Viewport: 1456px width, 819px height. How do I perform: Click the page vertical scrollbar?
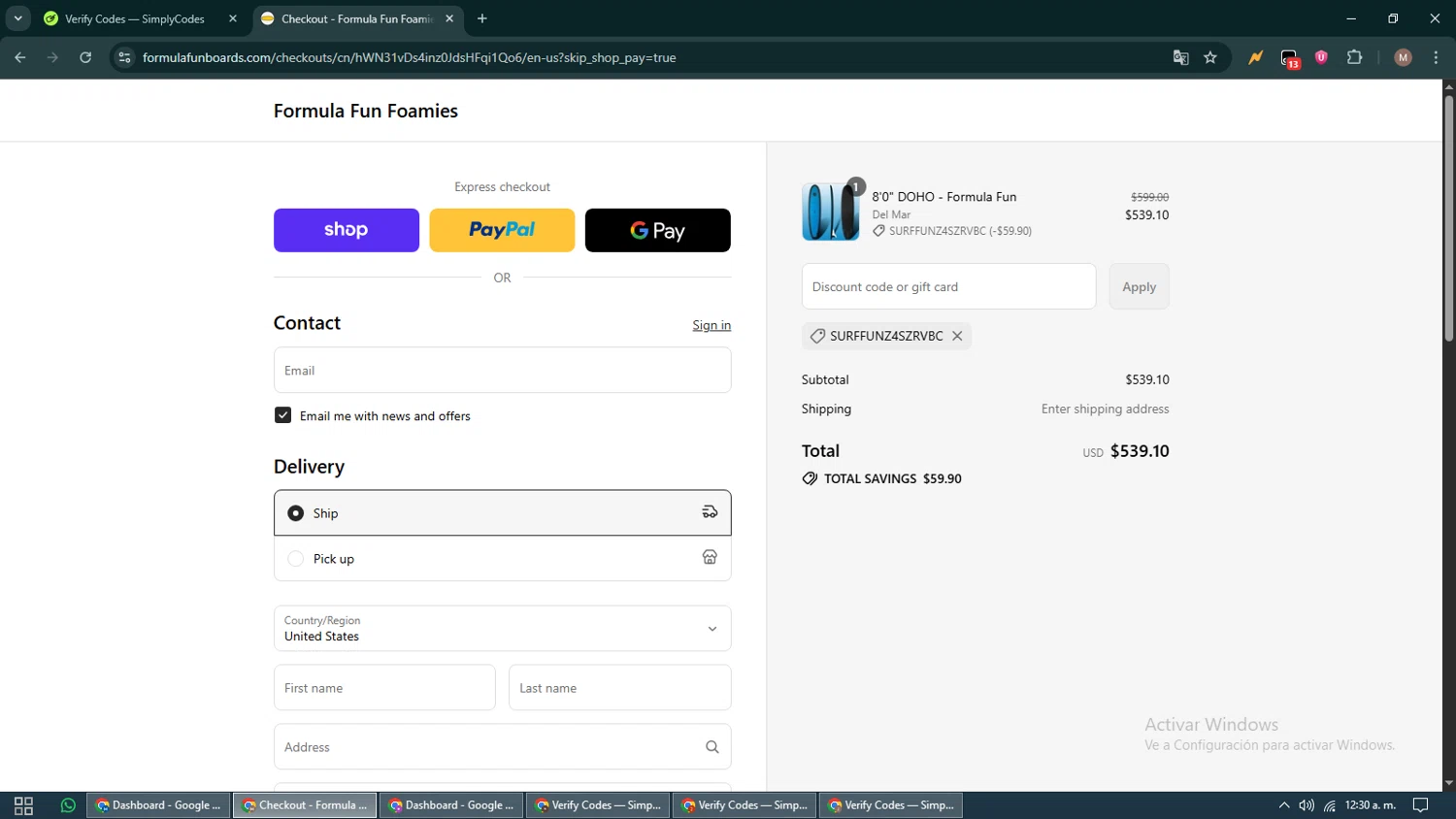pos(1448,218)
